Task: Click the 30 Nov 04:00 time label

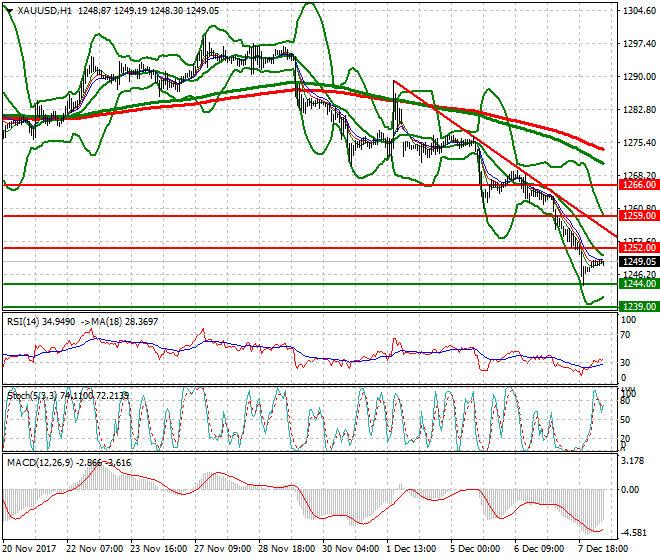Action: [x=351, y=549]
